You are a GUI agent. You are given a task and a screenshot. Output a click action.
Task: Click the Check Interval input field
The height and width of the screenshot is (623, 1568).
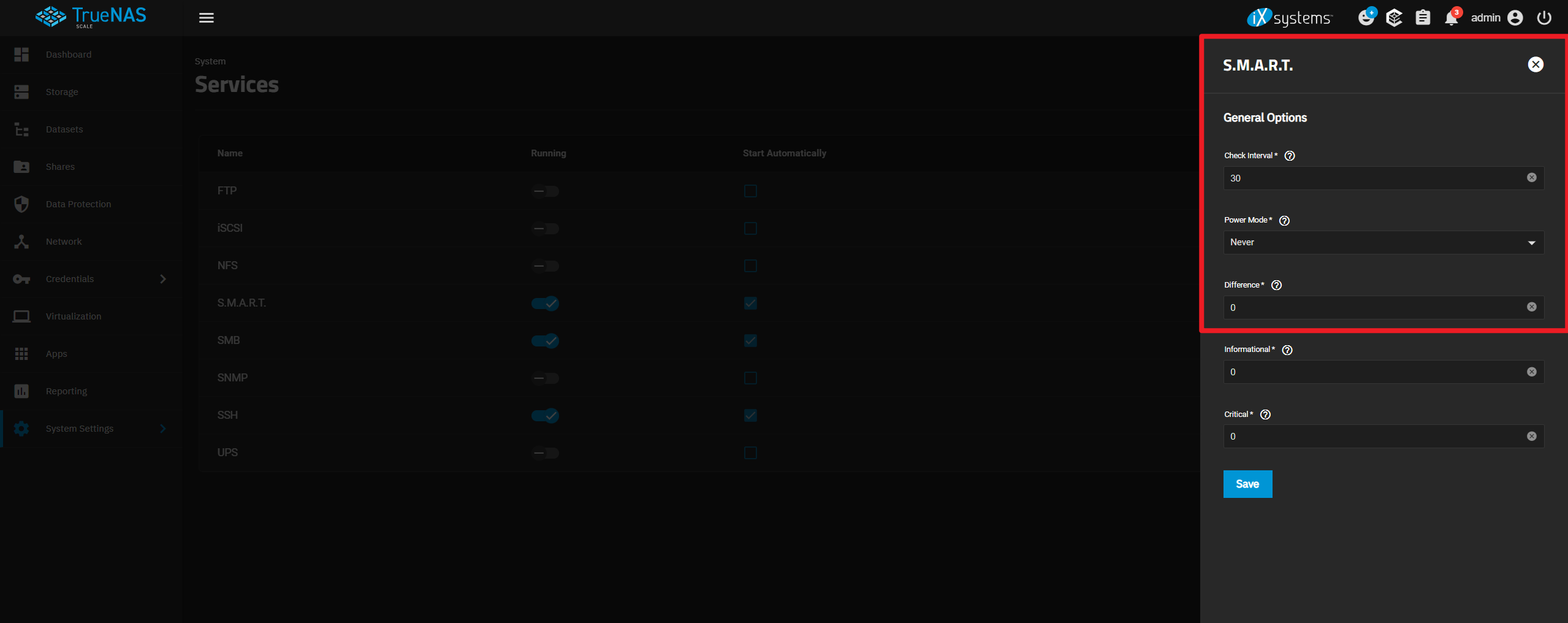pyautogui.click(x=1373, y=178)
